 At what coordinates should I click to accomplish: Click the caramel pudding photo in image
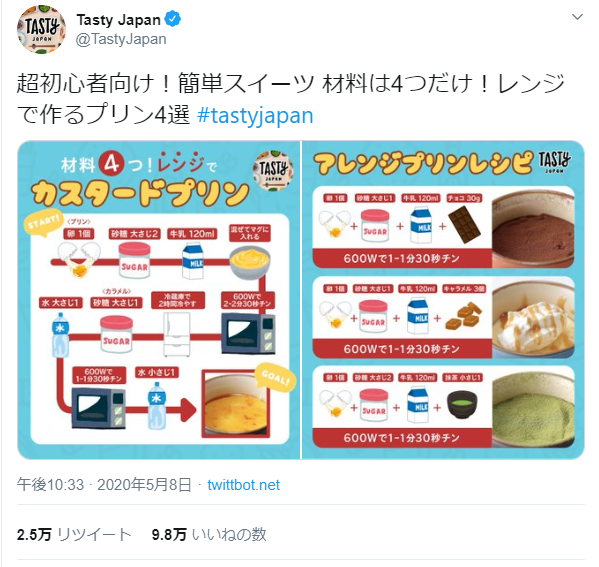[533, 317]
